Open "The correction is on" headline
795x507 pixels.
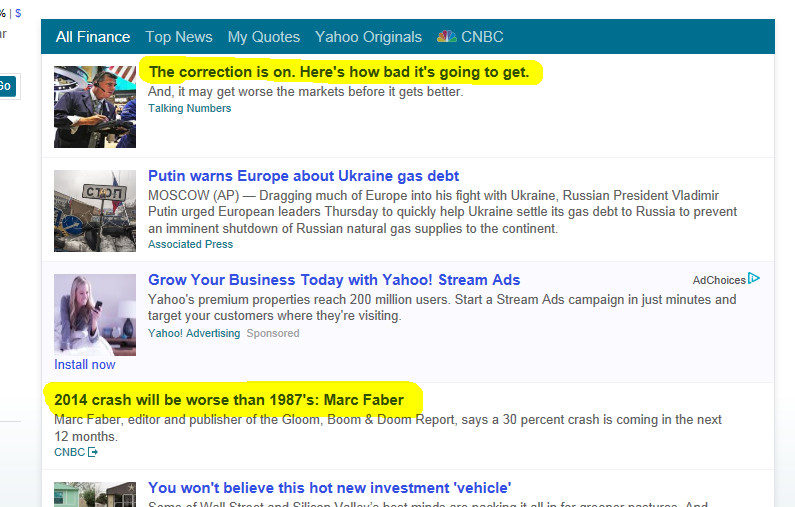(x=338, y=72)
